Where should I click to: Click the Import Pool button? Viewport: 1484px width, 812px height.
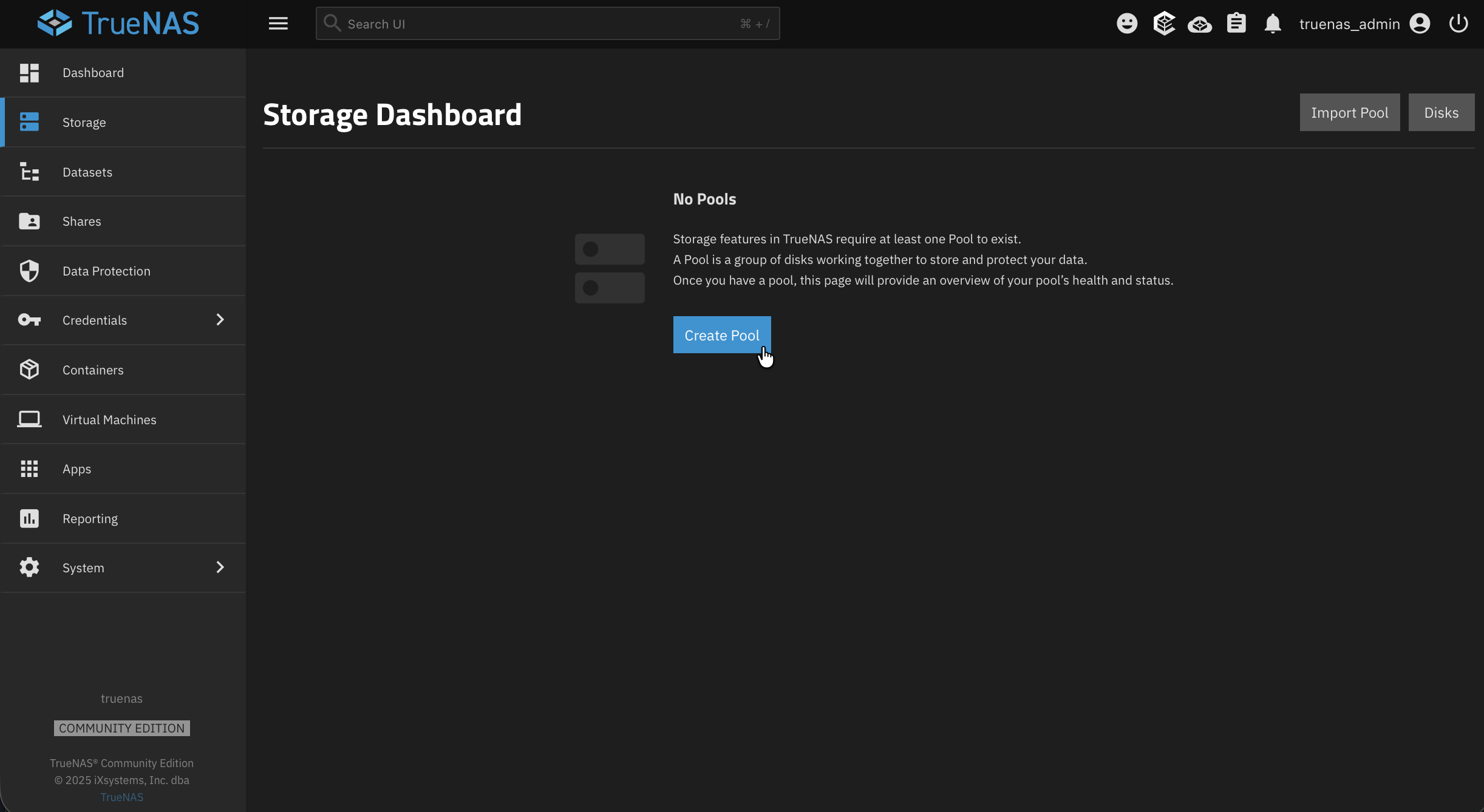1349,112
